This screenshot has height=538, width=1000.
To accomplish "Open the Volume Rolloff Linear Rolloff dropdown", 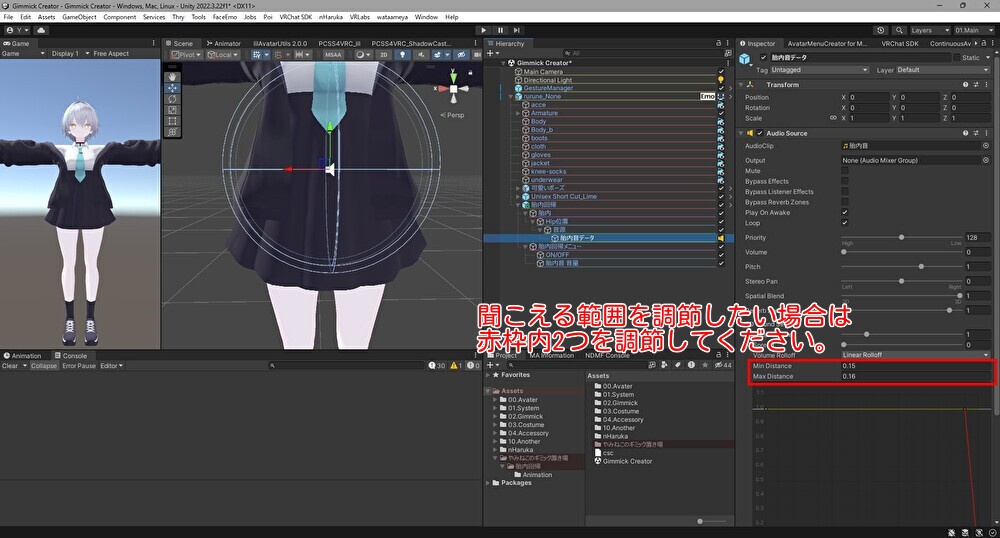I will click(x=916, y=354).
